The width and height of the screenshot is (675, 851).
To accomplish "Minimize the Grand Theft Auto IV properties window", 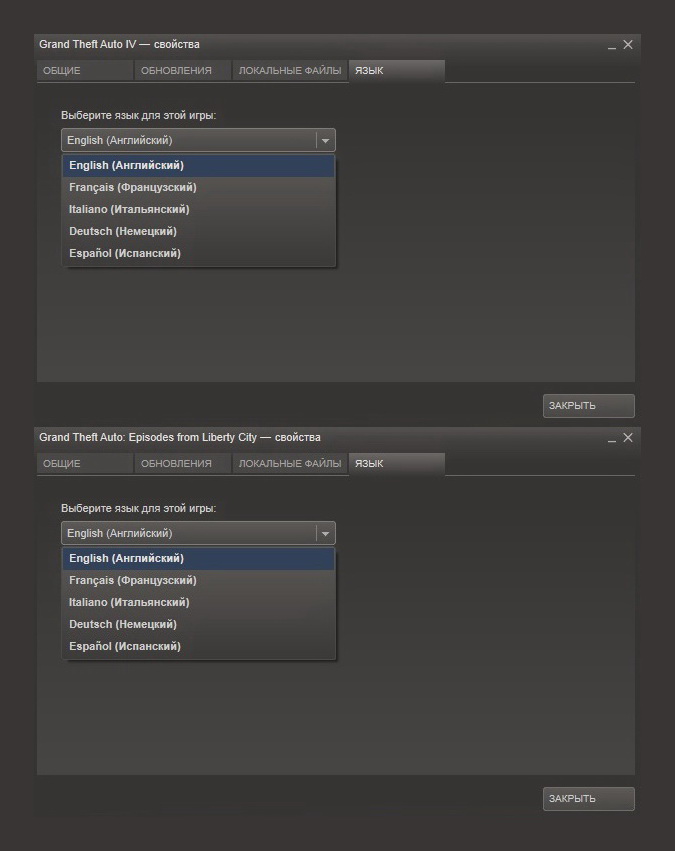I will click(x=612, y=46).
